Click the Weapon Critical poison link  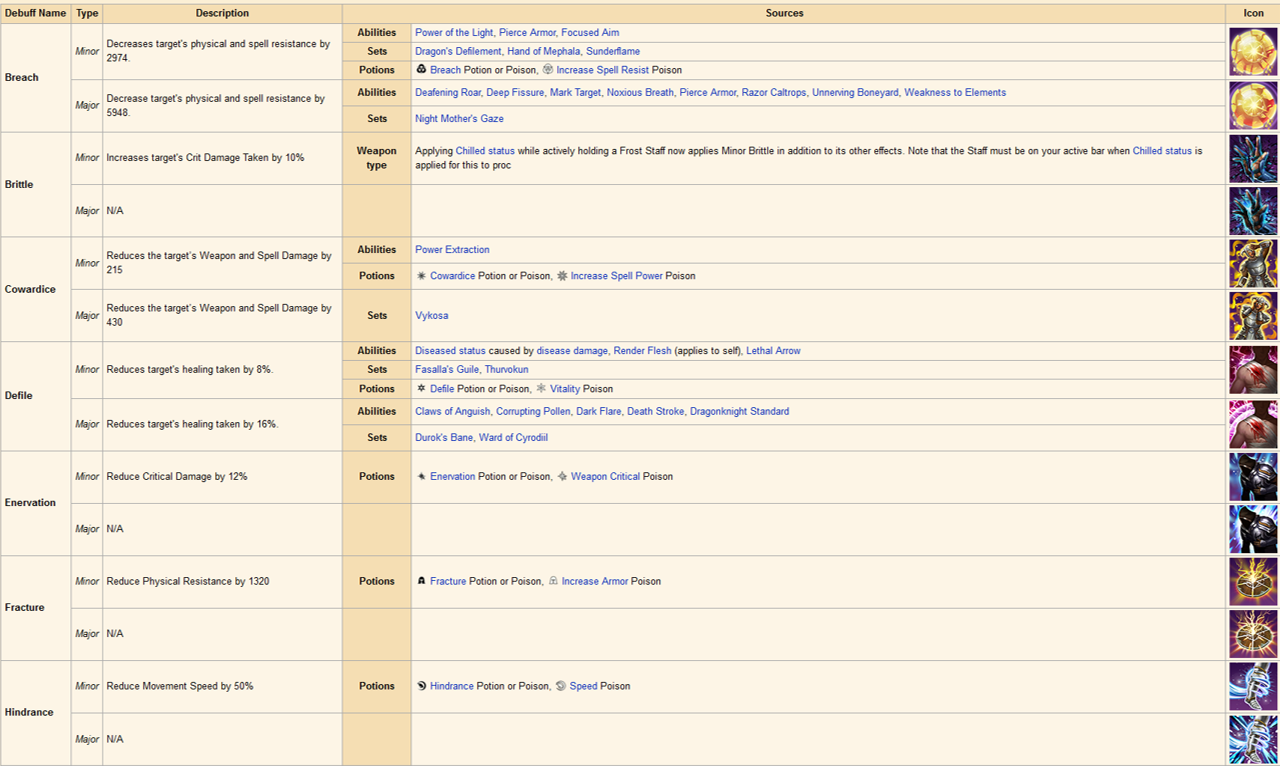pos(605,476)
